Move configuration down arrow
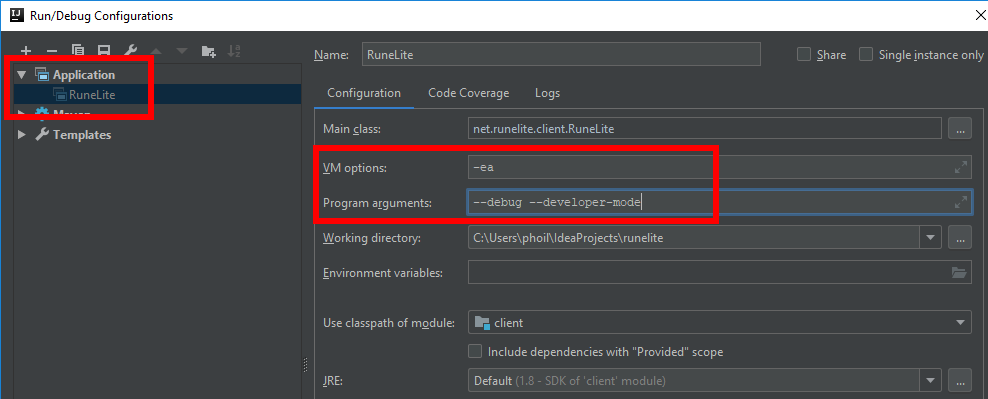Image resolution: width=988 pixels, height=399 pixels. pos(182,51)
